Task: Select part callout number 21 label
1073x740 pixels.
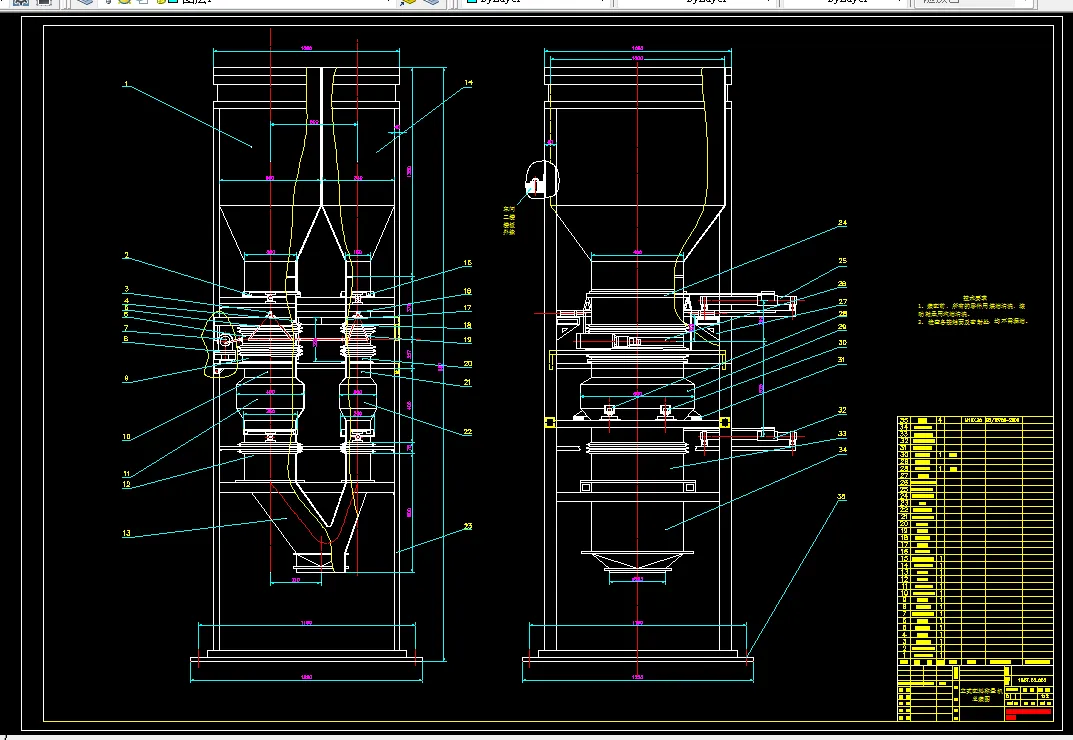Action: [x=467, y=383]
